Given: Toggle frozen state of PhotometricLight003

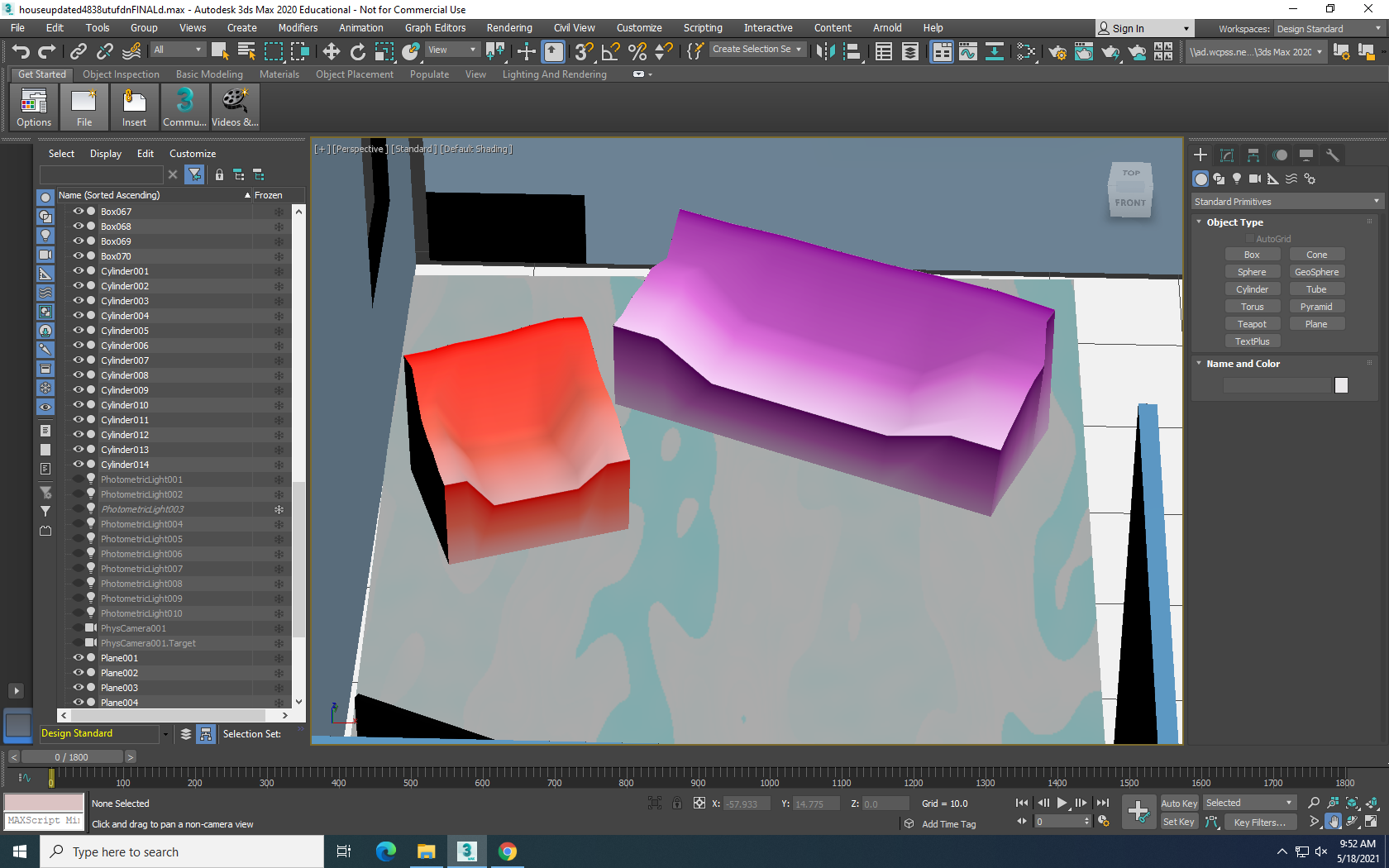Looking at the screenshot, I should click(x=279, y=509).
